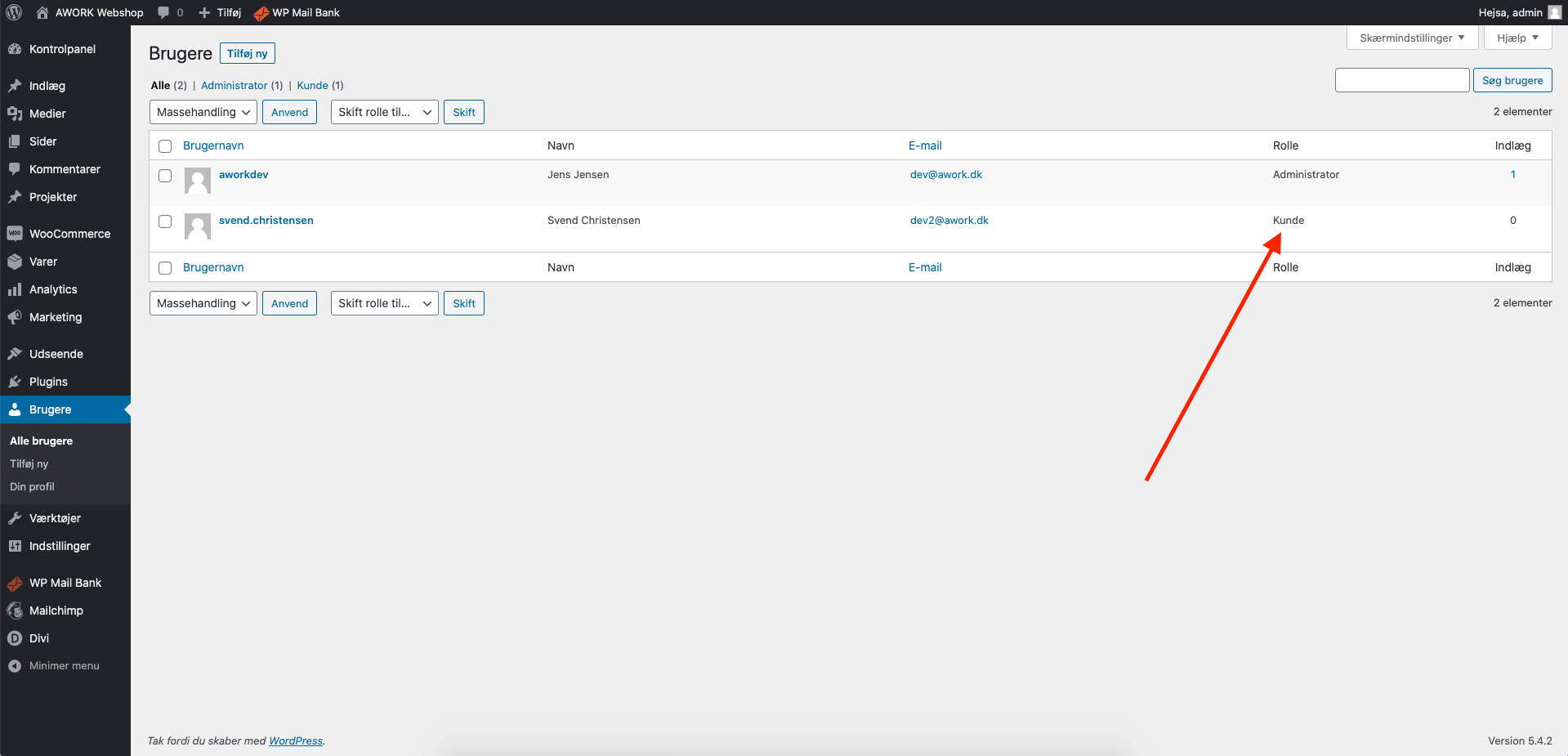Click the Marketing megaphone icon
Viewport: 1568px width, 756px height.
tap(15, 317)
